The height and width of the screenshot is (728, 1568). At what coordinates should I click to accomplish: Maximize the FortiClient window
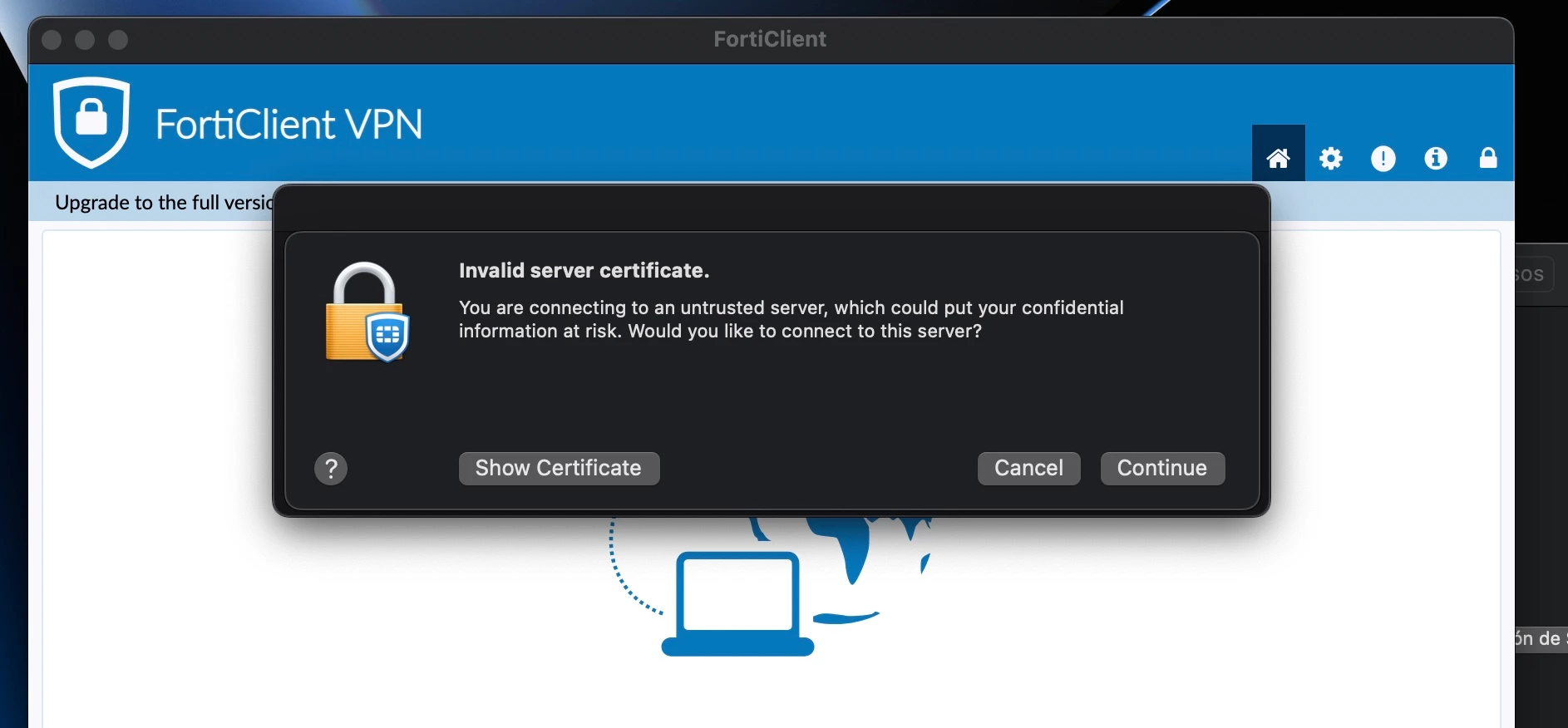pos(118,40)
